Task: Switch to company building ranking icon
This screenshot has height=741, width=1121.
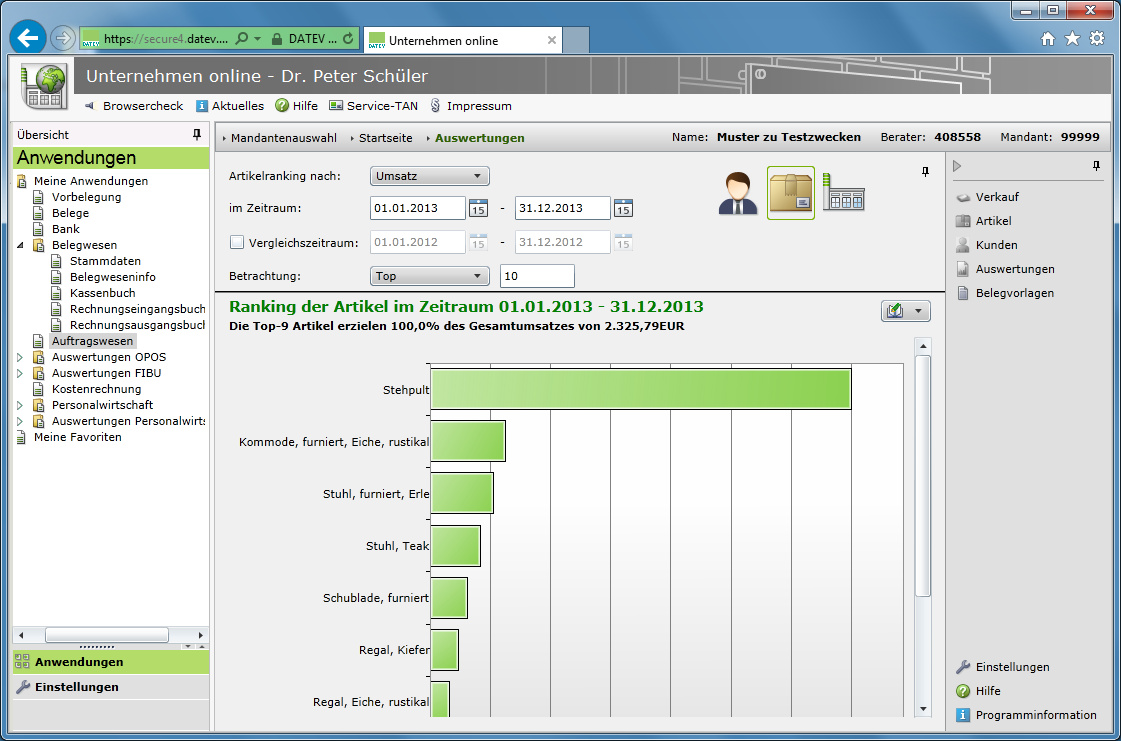Action: tap(844, 192)
